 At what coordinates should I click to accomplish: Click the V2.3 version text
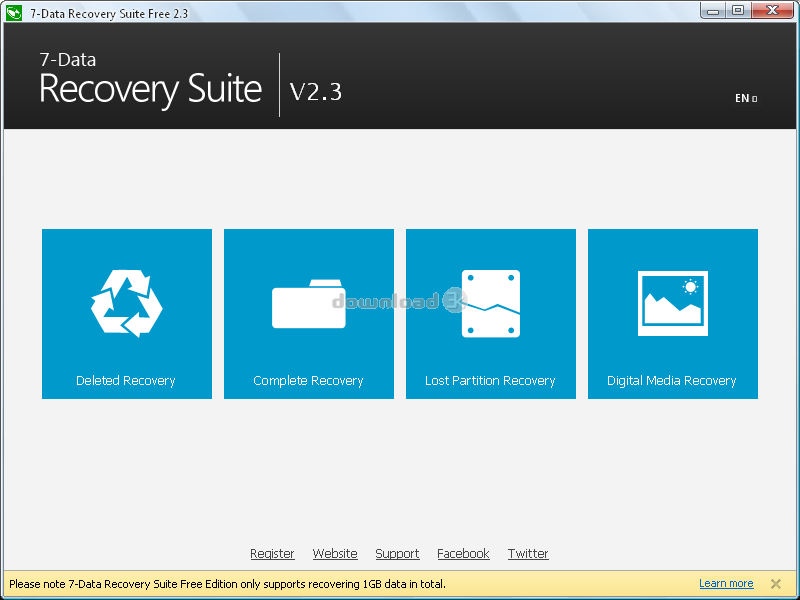[x=316, y=92]
